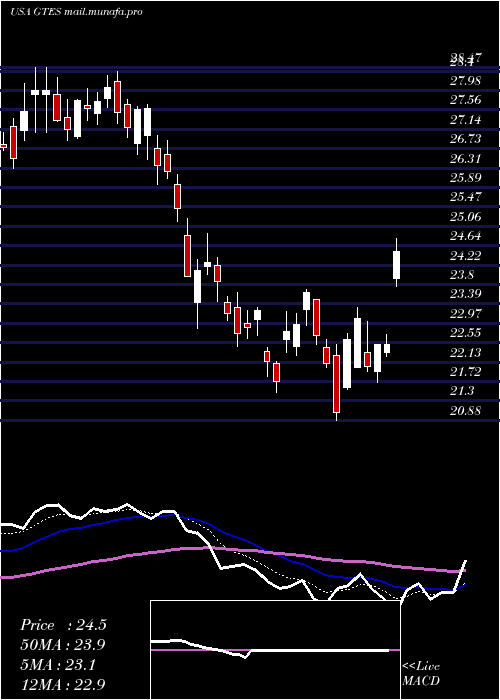The image size is (500, 700).
Task: Select the 24.64 price axis label
Action: pos(466,236)
